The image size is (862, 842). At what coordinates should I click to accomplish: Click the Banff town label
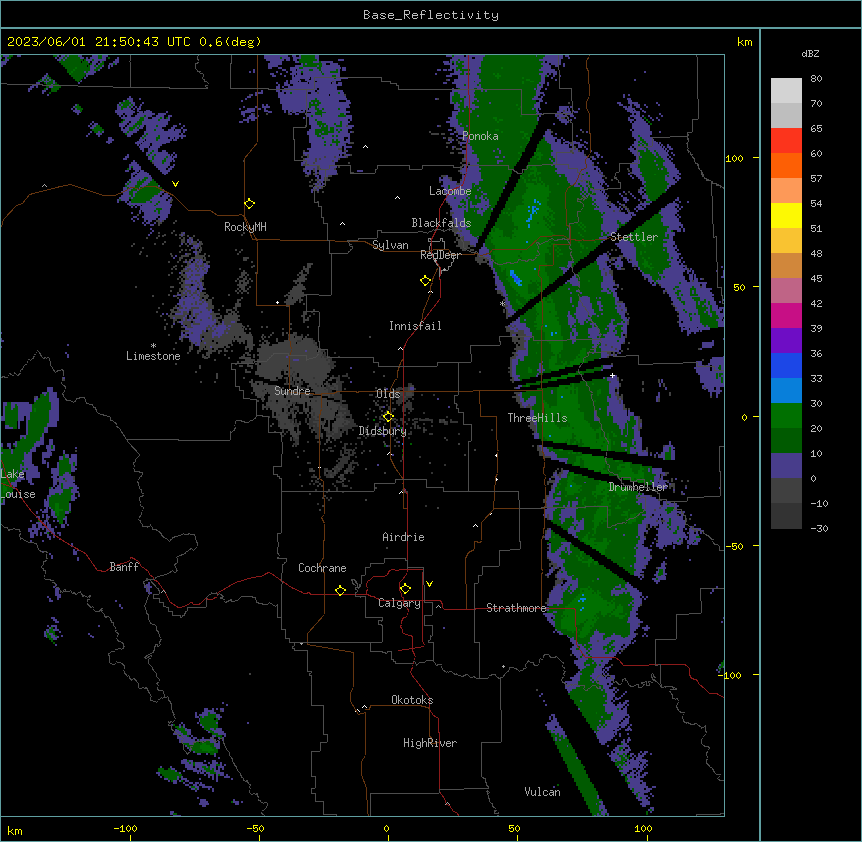coord(124,567)
